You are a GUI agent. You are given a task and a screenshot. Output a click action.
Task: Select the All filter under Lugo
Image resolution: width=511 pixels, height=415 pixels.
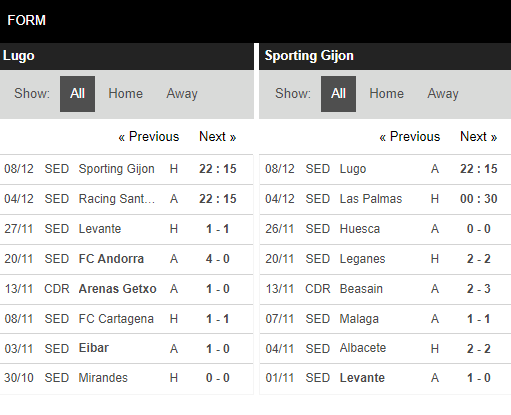point(77,94)
